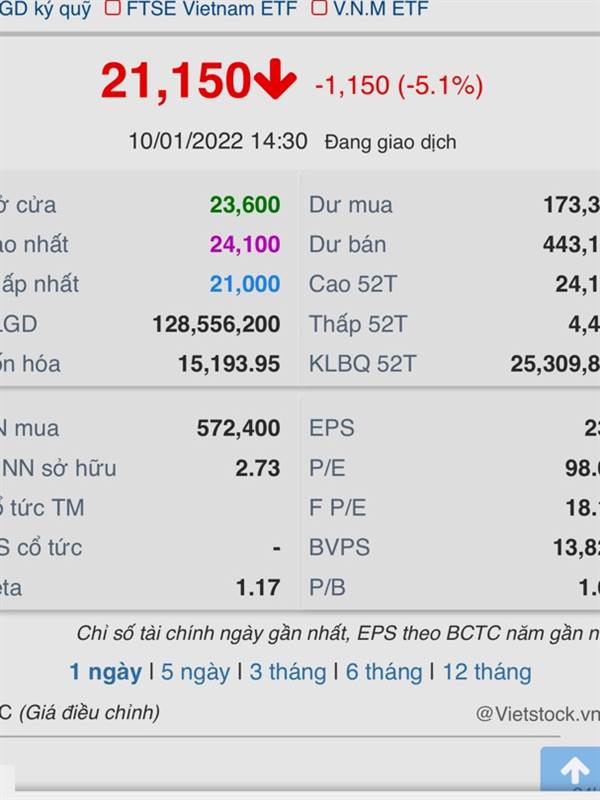Click the lowest price 21,000 value
The height and width of the screenshot is (800, 600).
(245, 284)
